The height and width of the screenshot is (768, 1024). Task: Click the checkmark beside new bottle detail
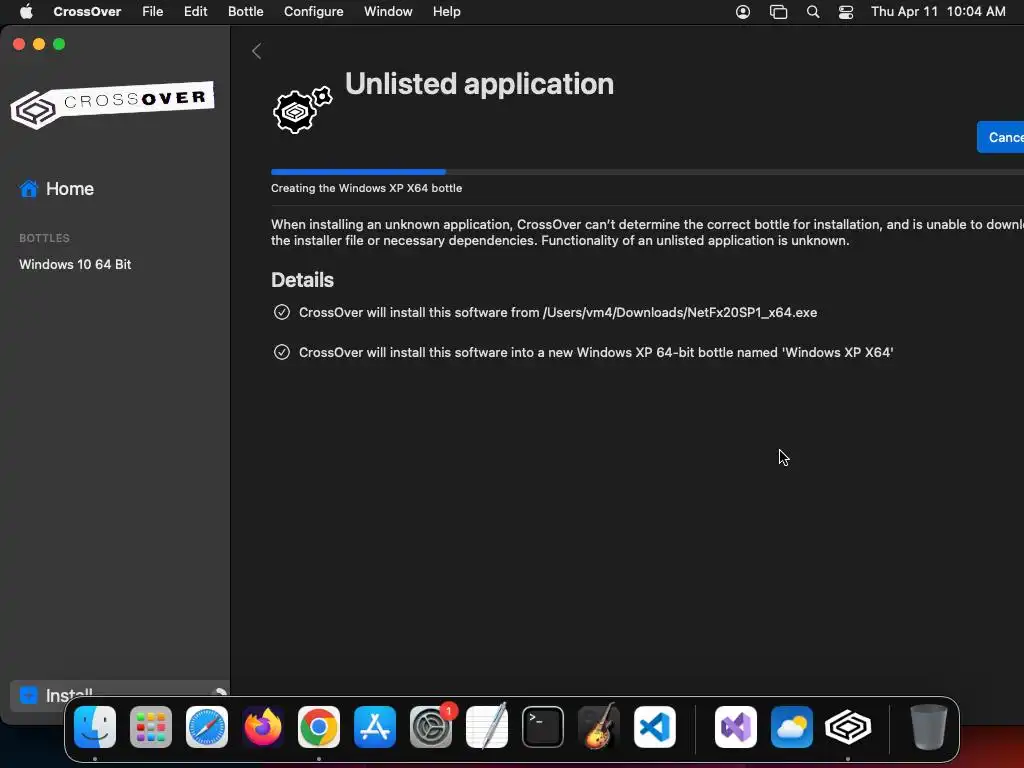281,352
